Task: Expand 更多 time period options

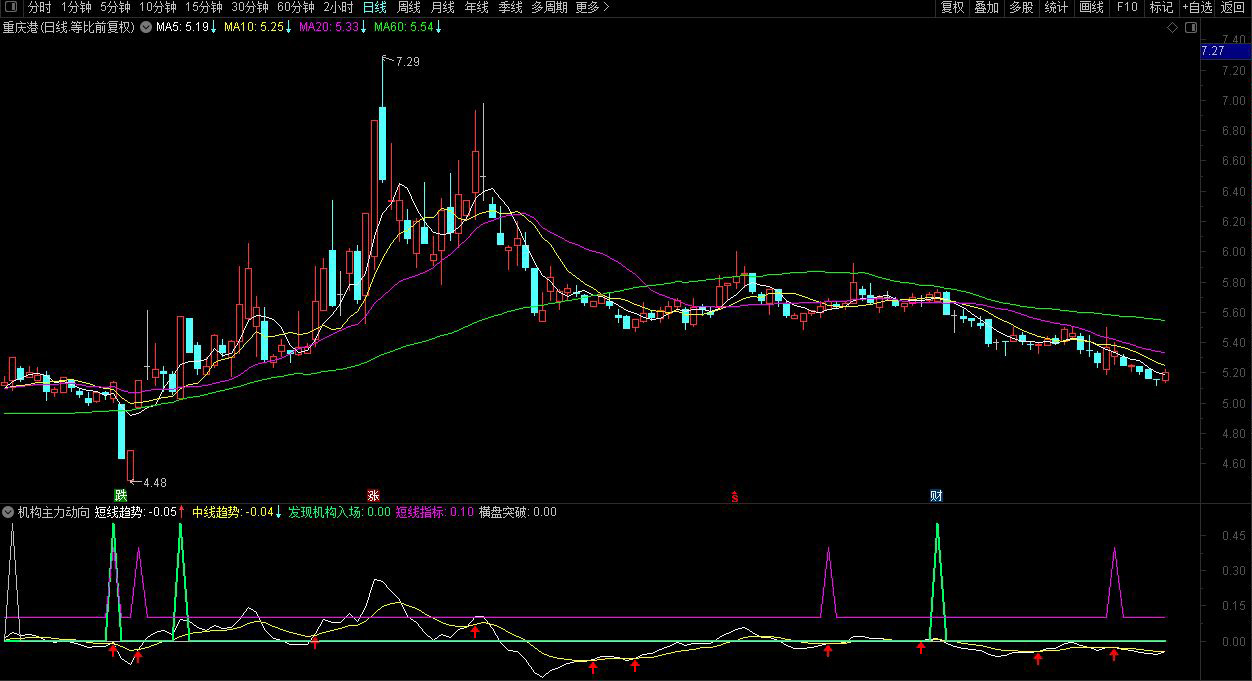Action: (591, 7)
